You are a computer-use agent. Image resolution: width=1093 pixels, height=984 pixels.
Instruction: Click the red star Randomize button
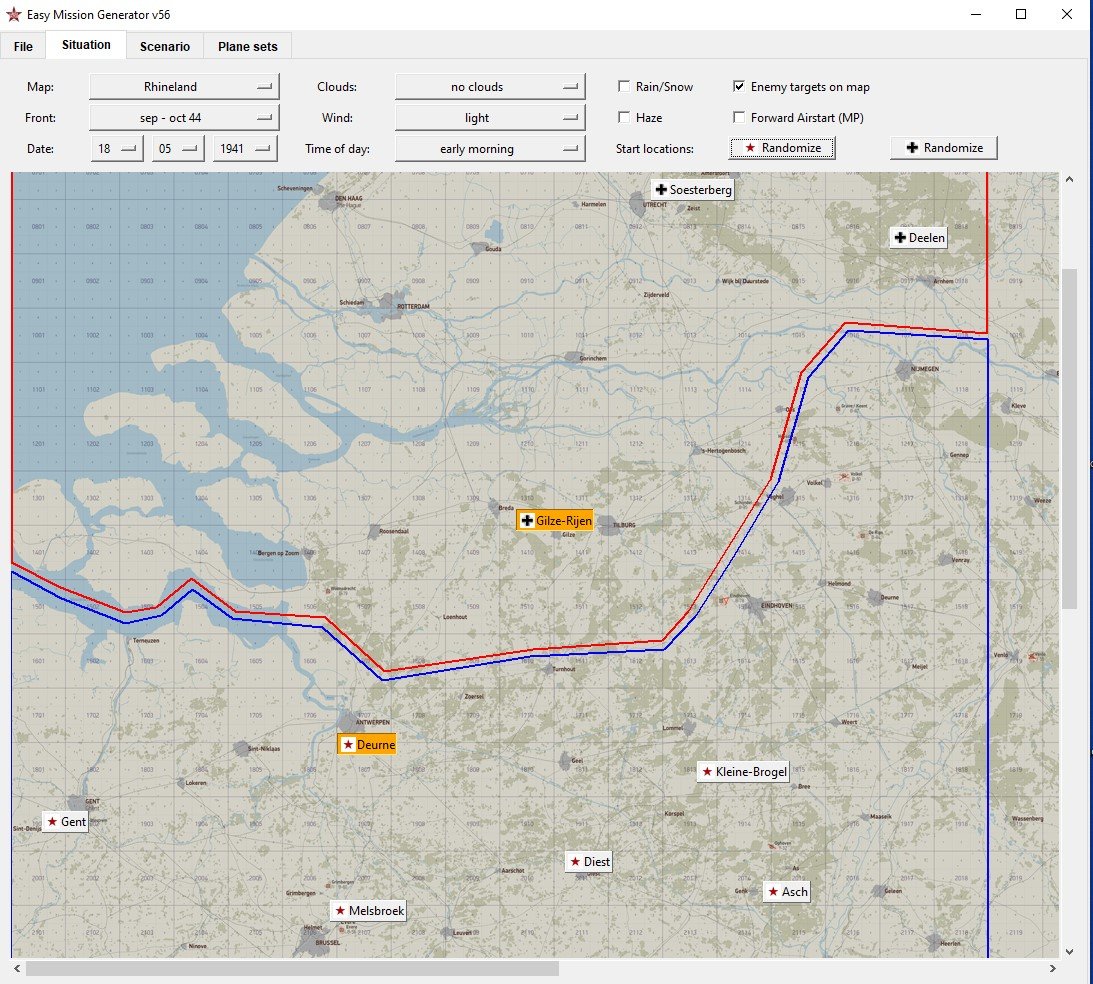782,148
